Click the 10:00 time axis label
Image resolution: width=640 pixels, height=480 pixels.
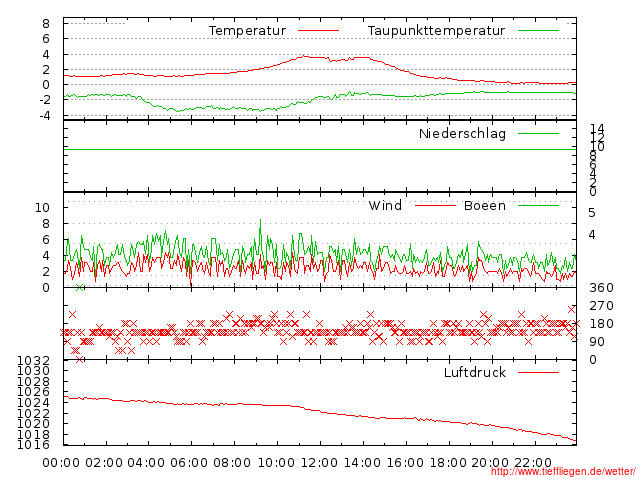pos(276,463)
